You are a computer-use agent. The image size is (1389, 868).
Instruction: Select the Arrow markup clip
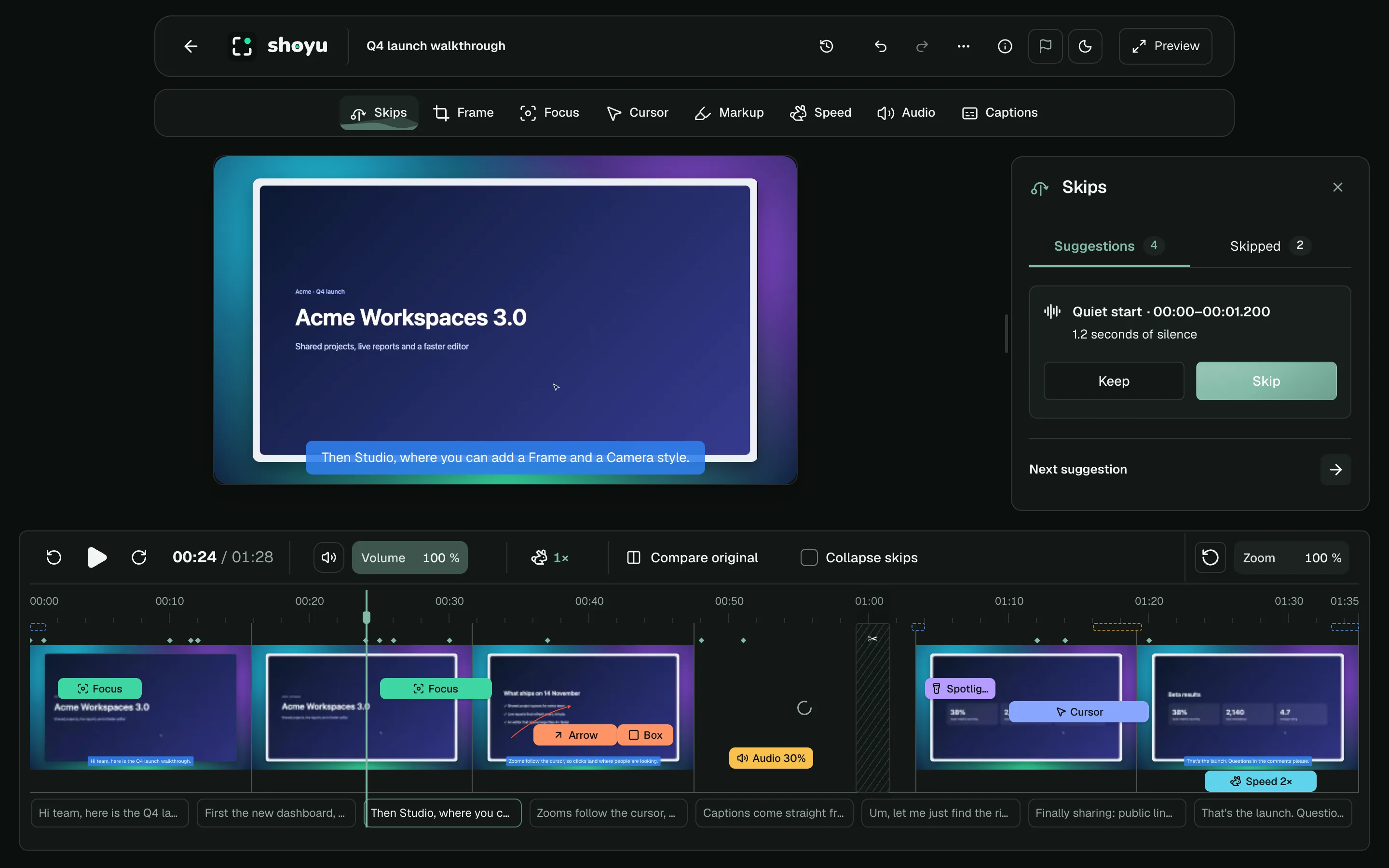pyautogui.click(x=575, y=735)
